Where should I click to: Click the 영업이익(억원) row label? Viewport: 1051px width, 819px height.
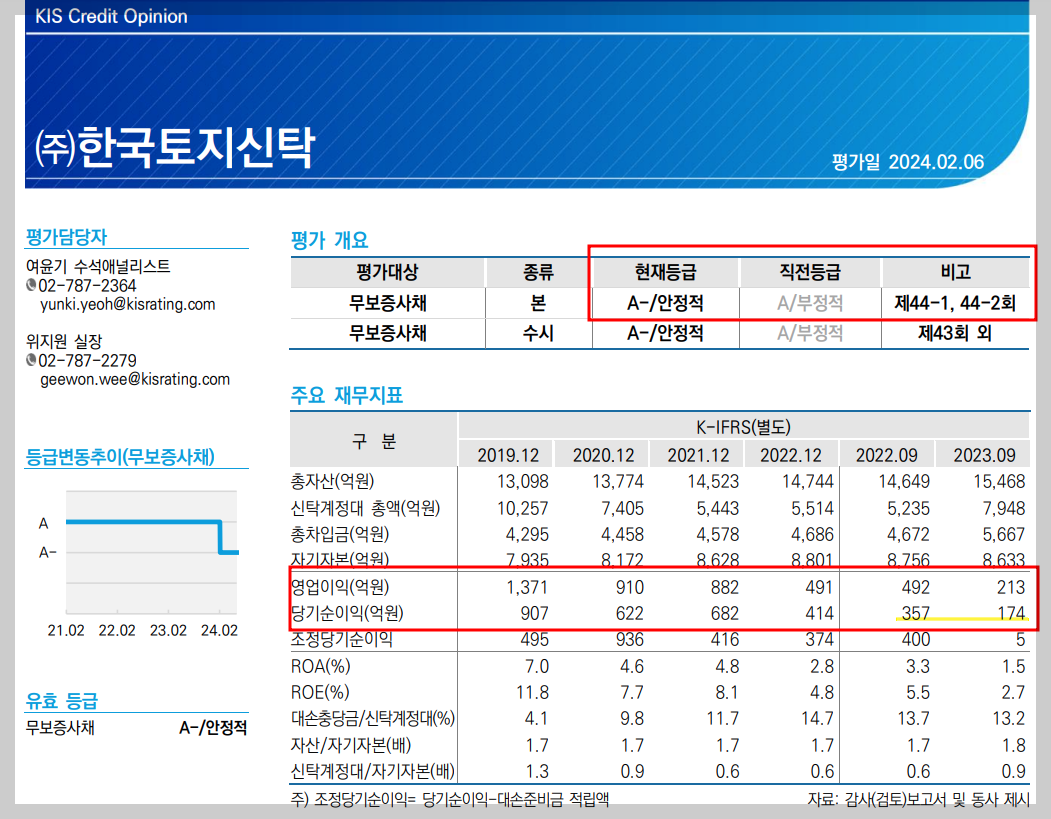coord(340,587)
